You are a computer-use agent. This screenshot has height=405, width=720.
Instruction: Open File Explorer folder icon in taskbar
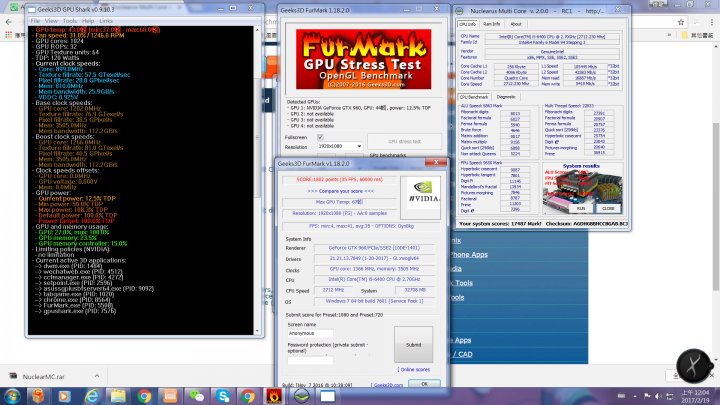click(x=118, y=396)
